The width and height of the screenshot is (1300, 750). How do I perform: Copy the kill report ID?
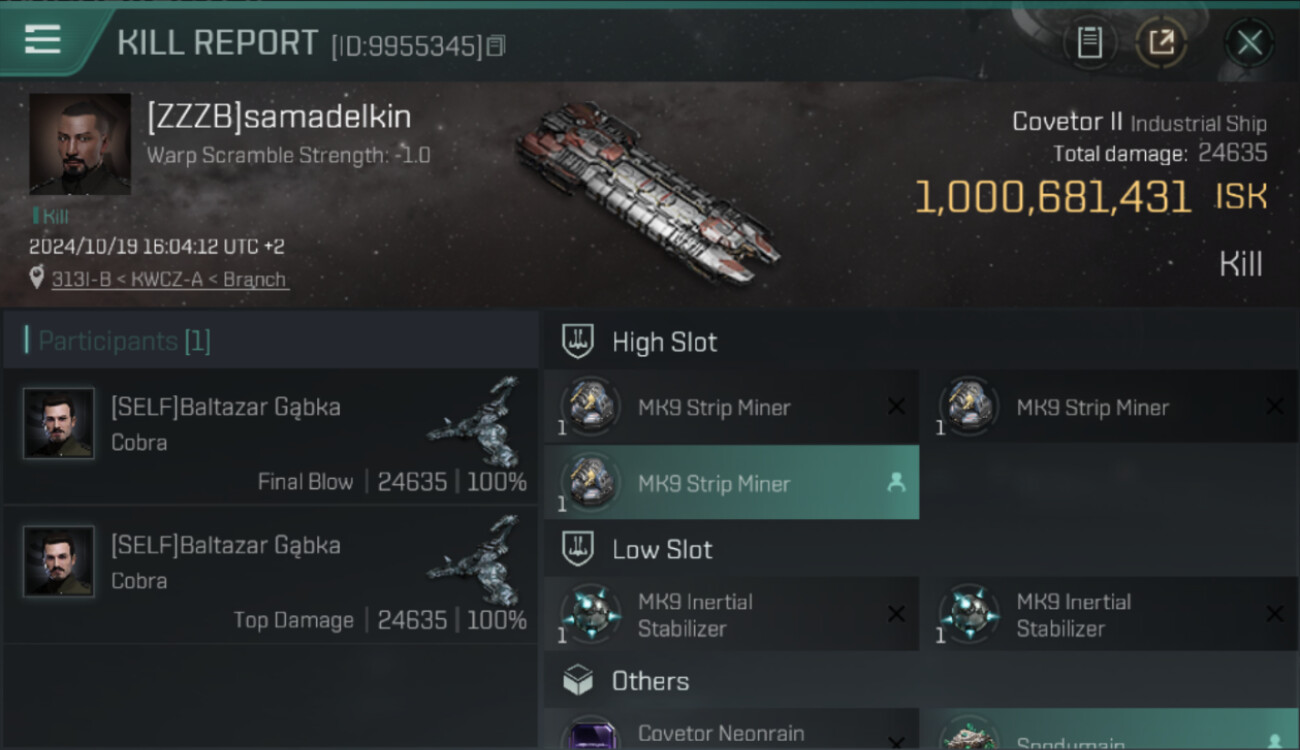tap(496, 46)
